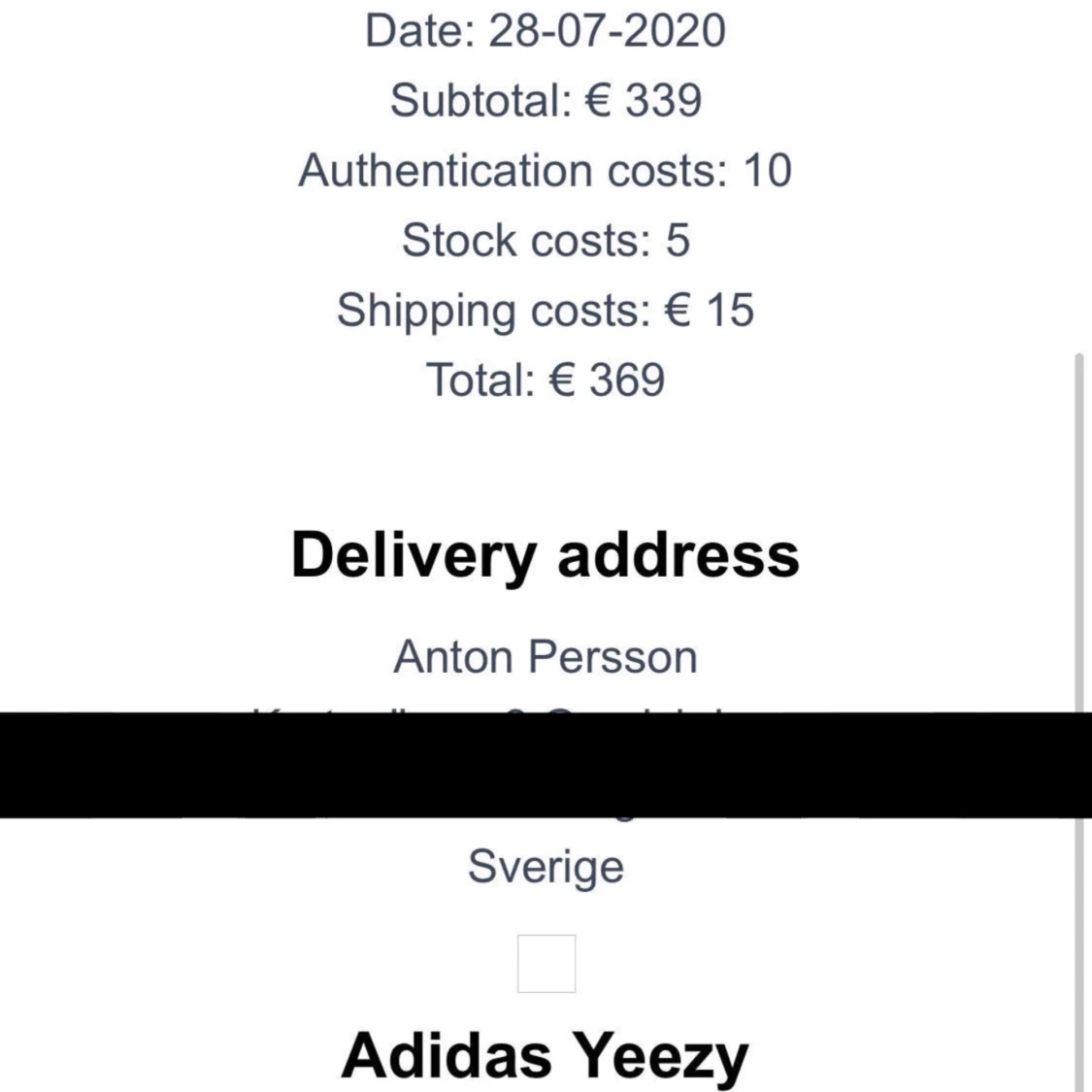
Task: Click the empty product image placeholder
Action: (546, 964)
